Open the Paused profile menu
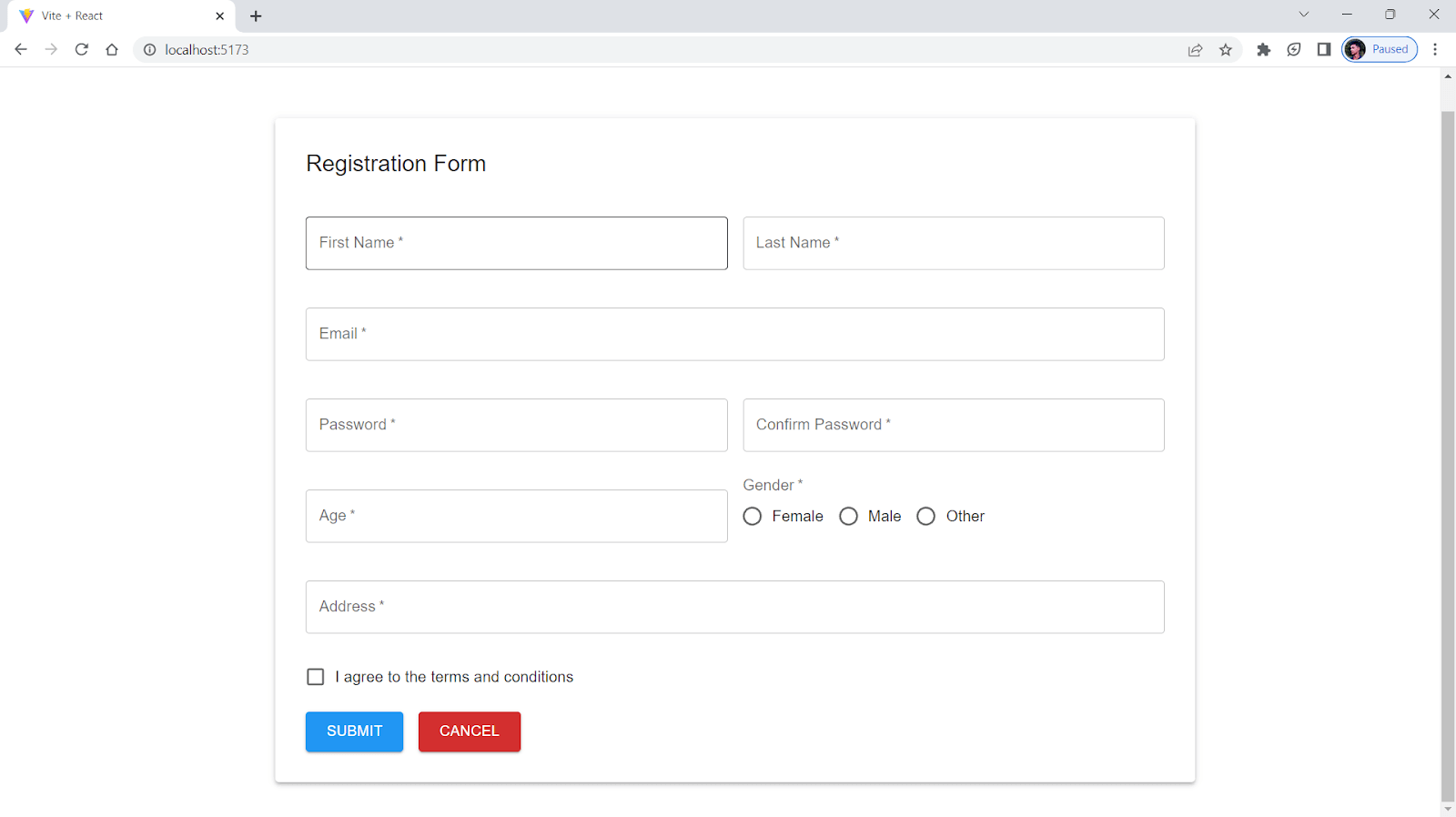 click(1380, 50)
